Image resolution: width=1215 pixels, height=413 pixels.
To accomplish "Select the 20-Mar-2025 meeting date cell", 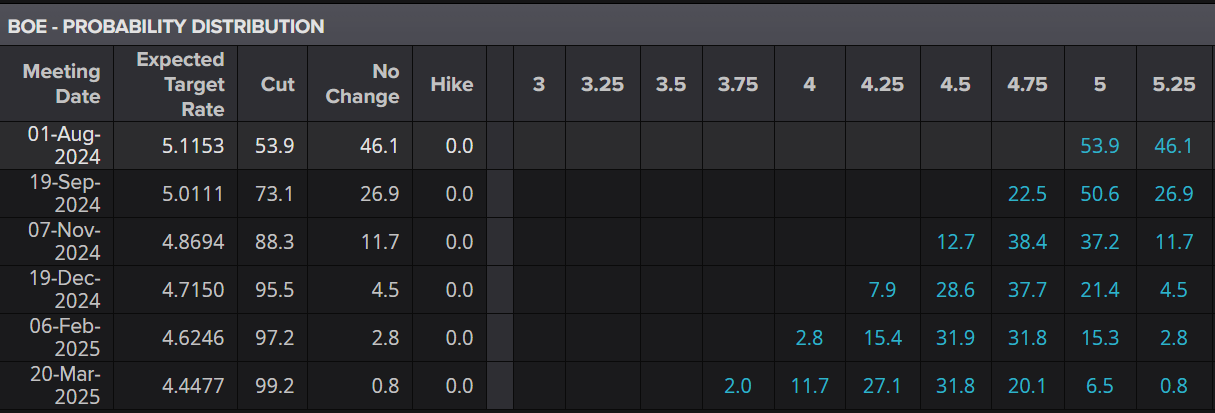I will (64, 386).
